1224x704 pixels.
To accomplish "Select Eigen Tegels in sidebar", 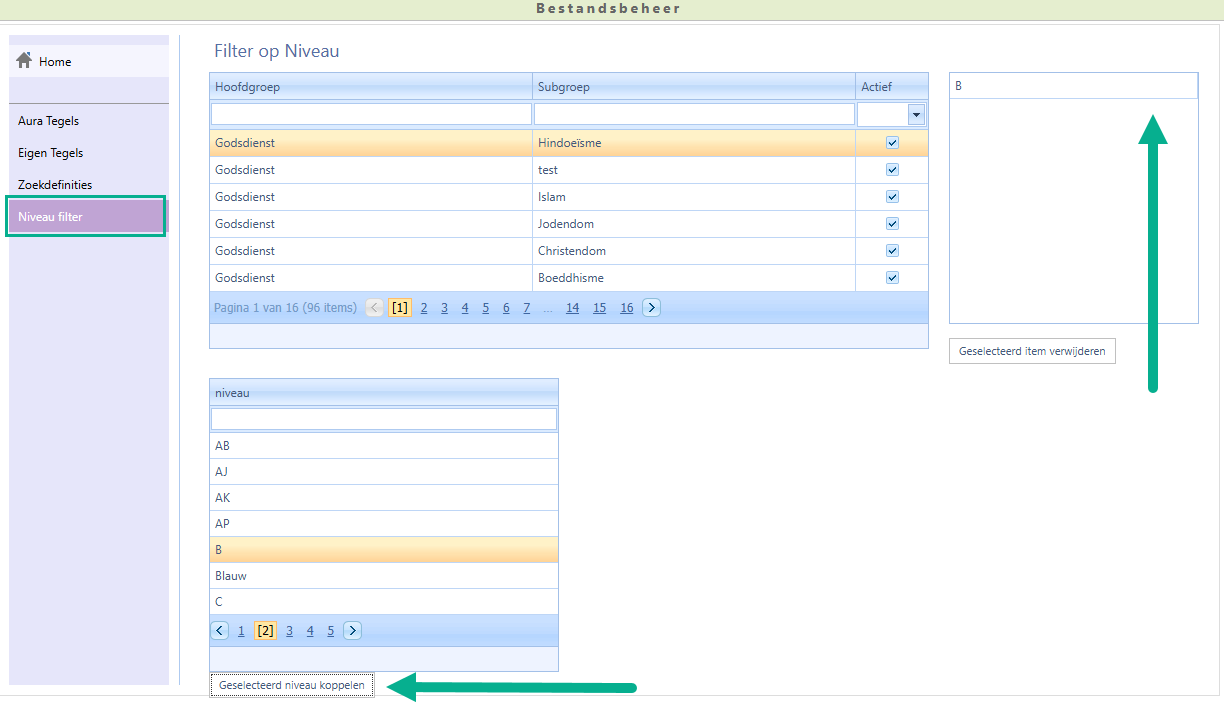I will 50,153.
